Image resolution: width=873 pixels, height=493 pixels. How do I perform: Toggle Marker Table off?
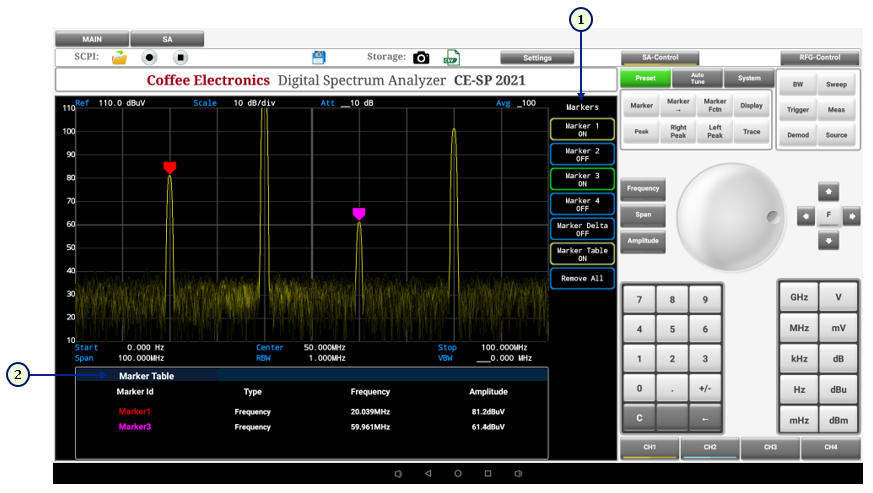coord(582,254)
